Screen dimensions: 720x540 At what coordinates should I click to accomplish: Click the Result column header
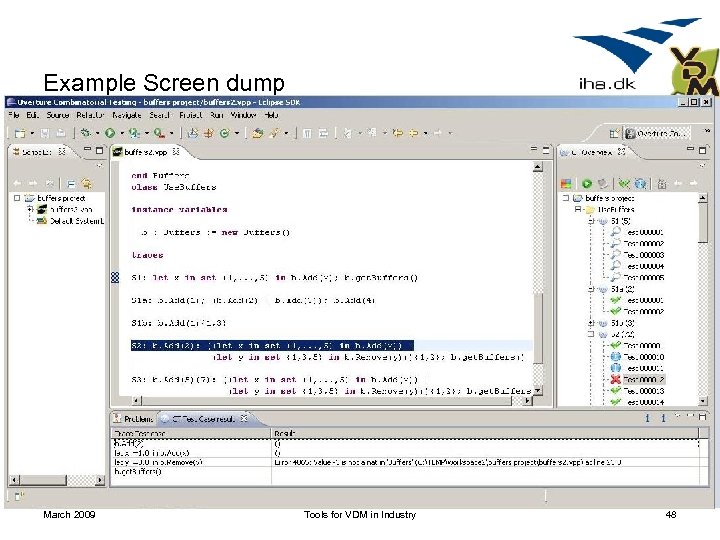(x=484, y=433)
